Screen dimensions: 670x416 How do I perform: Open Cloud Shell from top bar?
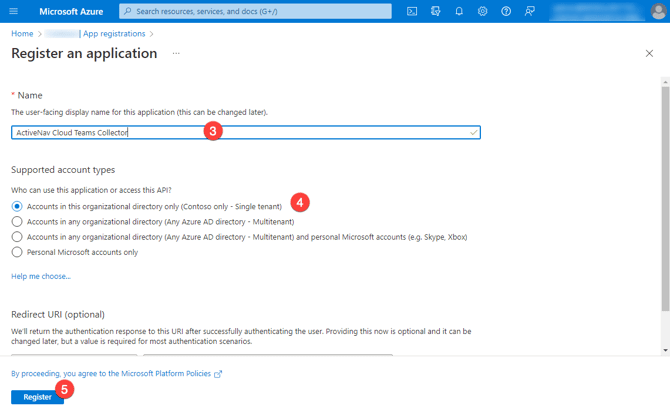(x=412, y=12)
